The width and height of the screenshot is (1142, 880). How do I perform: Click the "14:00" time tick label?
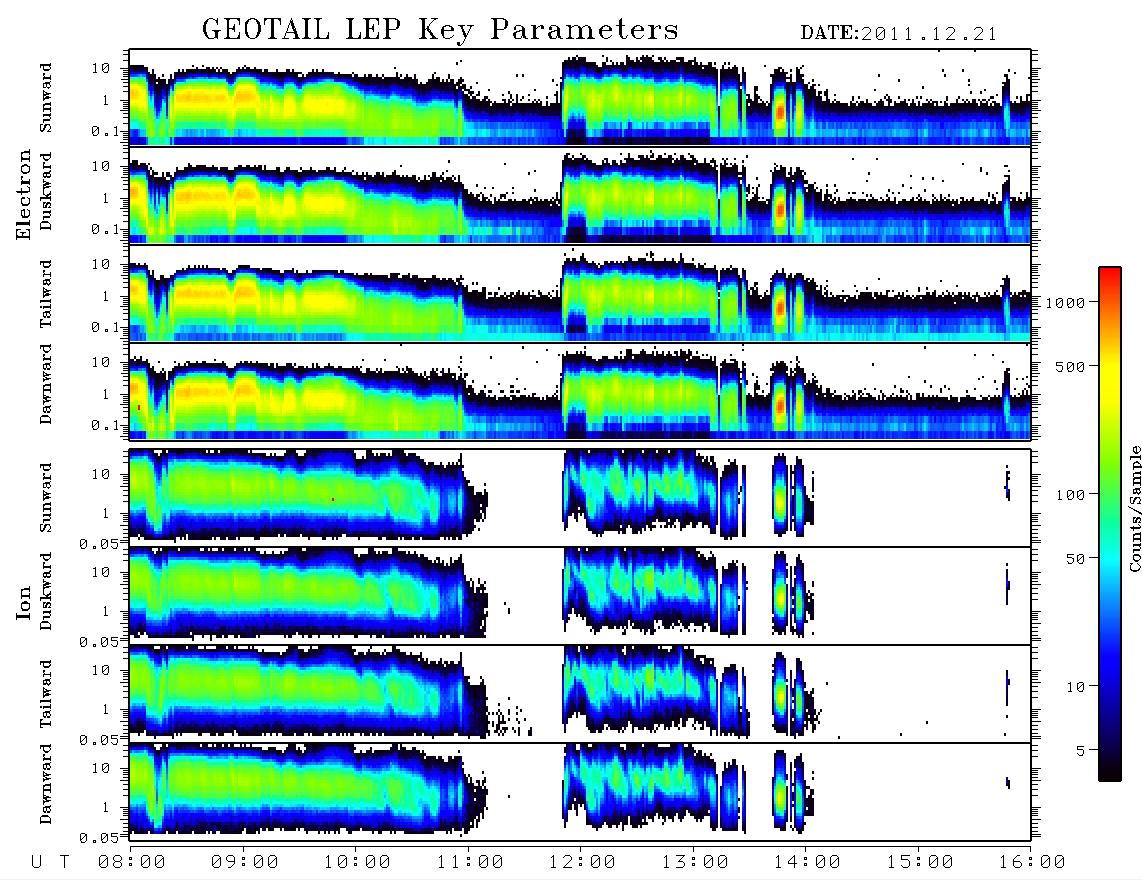(807, 862)
